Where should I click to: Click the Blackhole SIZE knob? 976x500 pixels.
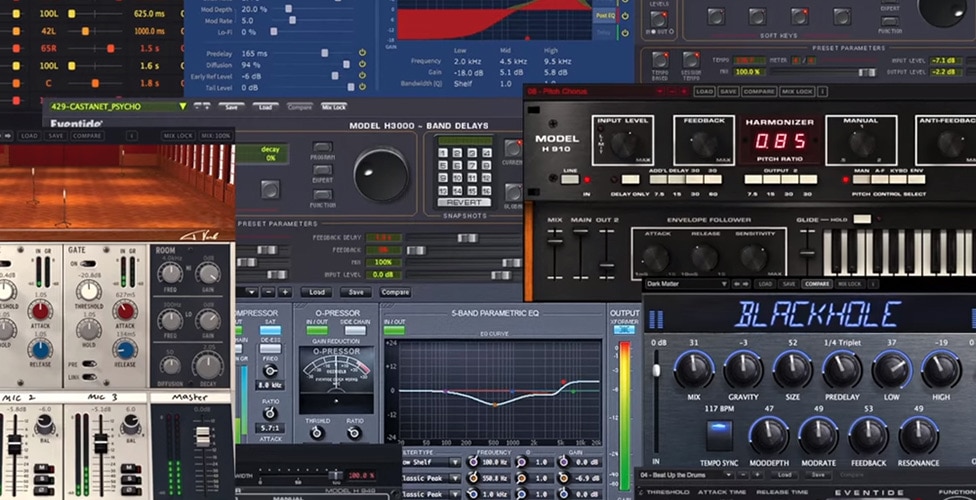coord(792,369)
